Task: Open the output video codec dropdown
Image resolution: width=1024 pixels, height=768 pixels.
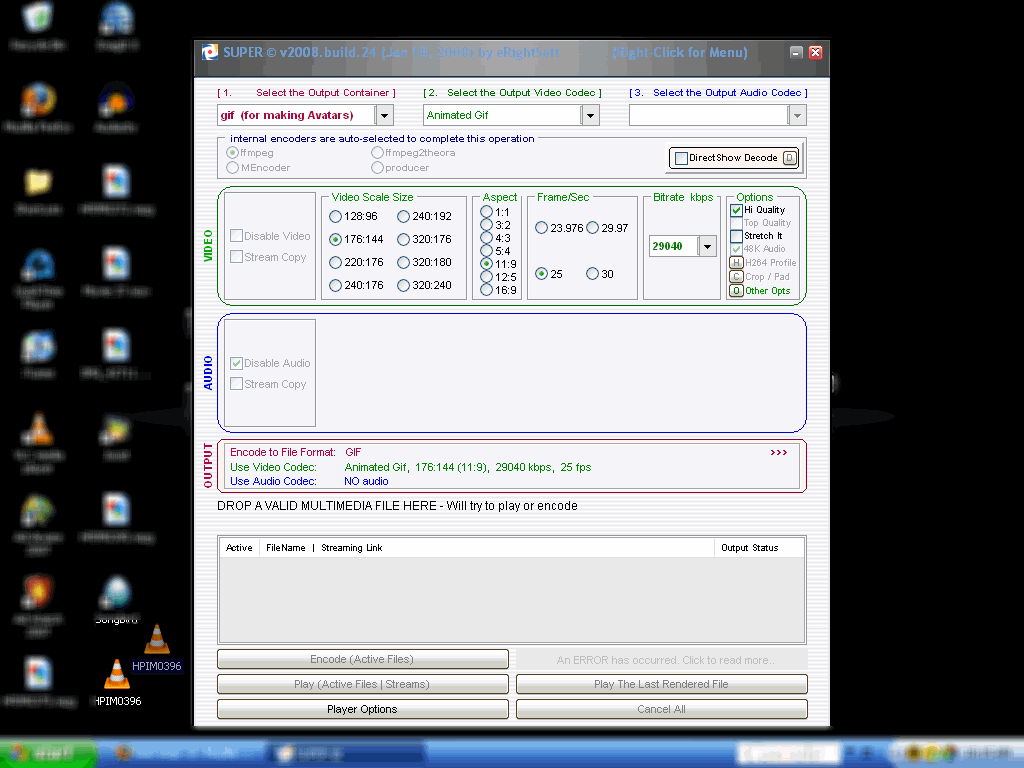Action: (590, 116)
